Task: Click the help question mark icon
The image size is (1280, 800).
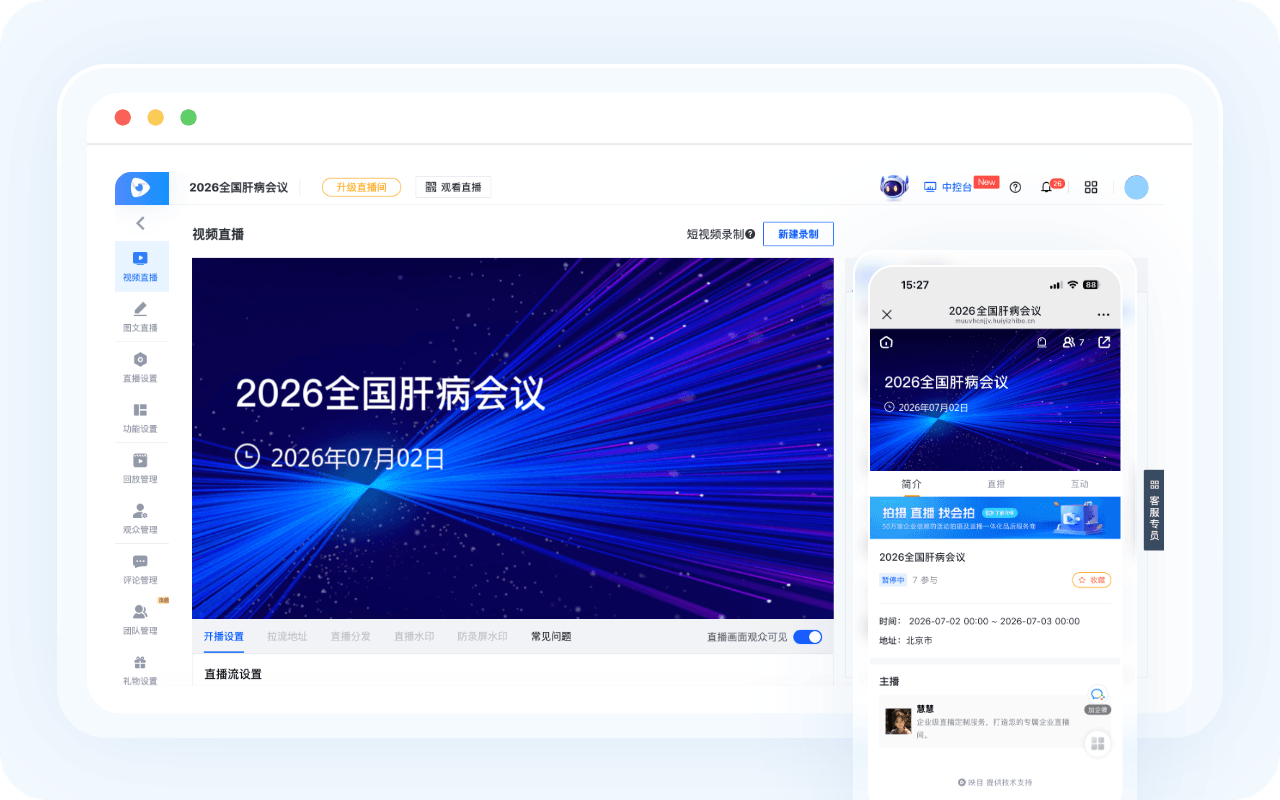Action: coord(1015,187)
